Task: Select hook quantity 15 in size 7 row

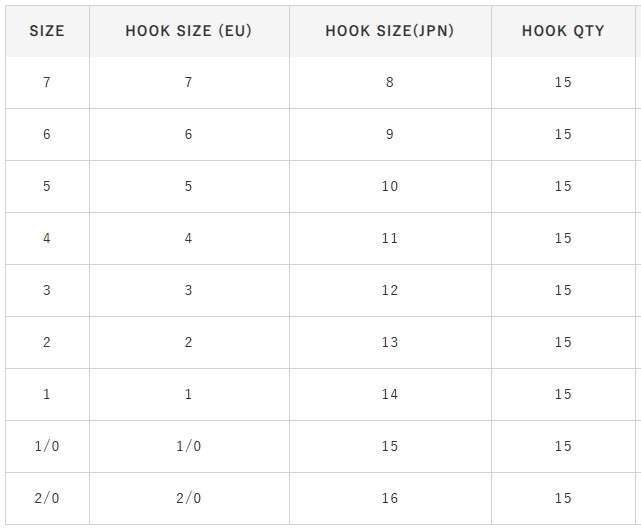Action: coord(563,82)
